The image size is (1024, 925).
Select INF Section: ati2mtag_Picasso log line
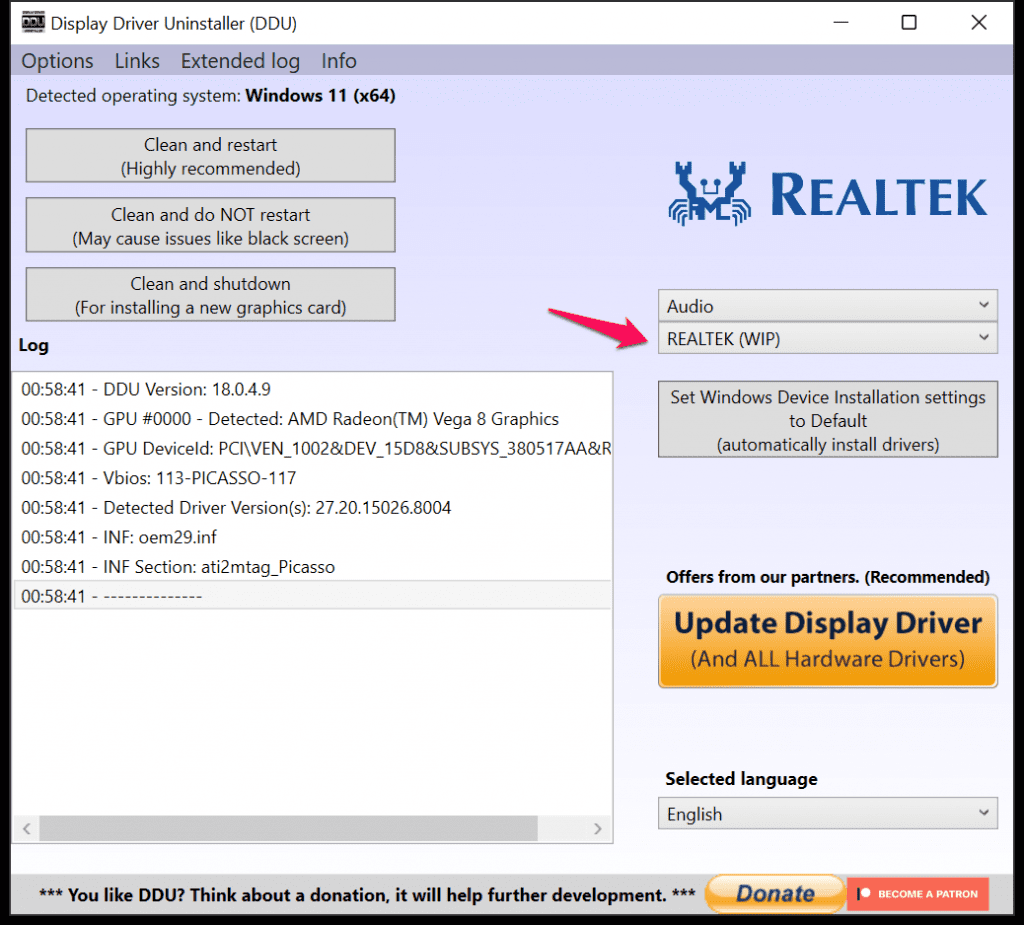[312, 567]
